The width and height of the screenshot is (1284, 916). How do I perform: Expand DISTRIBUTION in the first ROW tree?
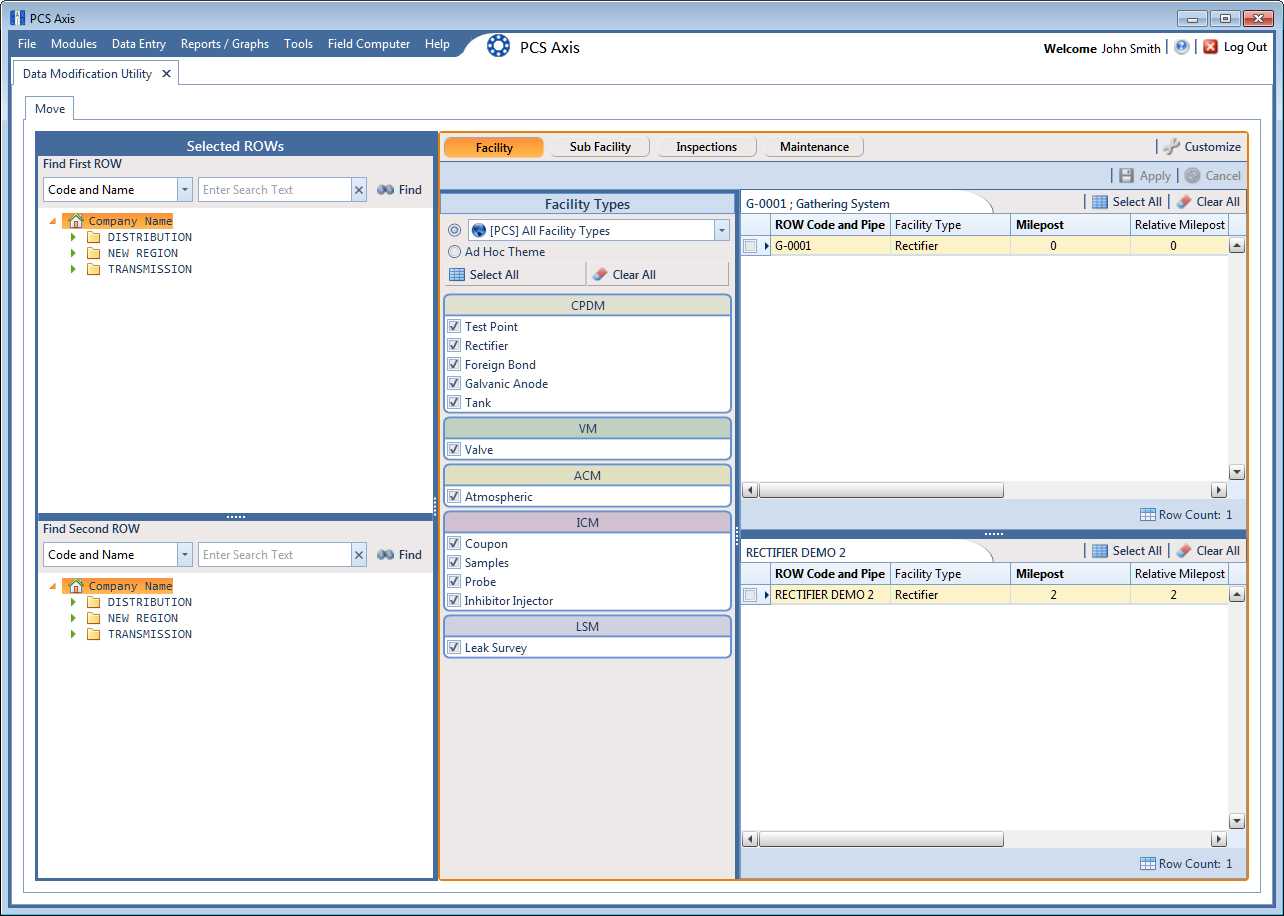[73, 237]
